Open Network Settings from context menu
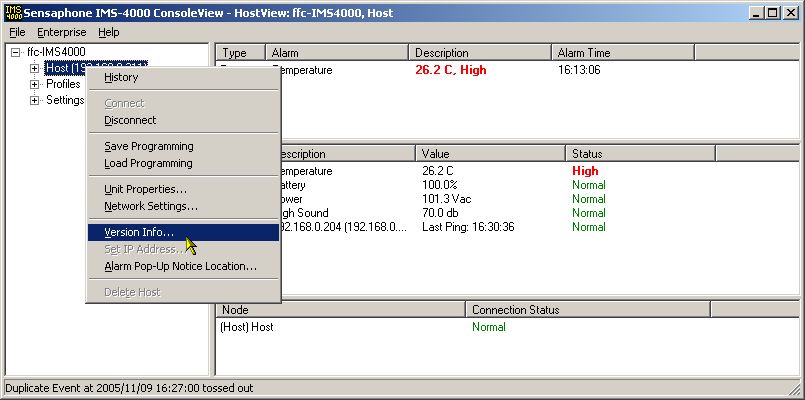The height and width of the screenshot is (400, 805). click(x=183, y=206)
